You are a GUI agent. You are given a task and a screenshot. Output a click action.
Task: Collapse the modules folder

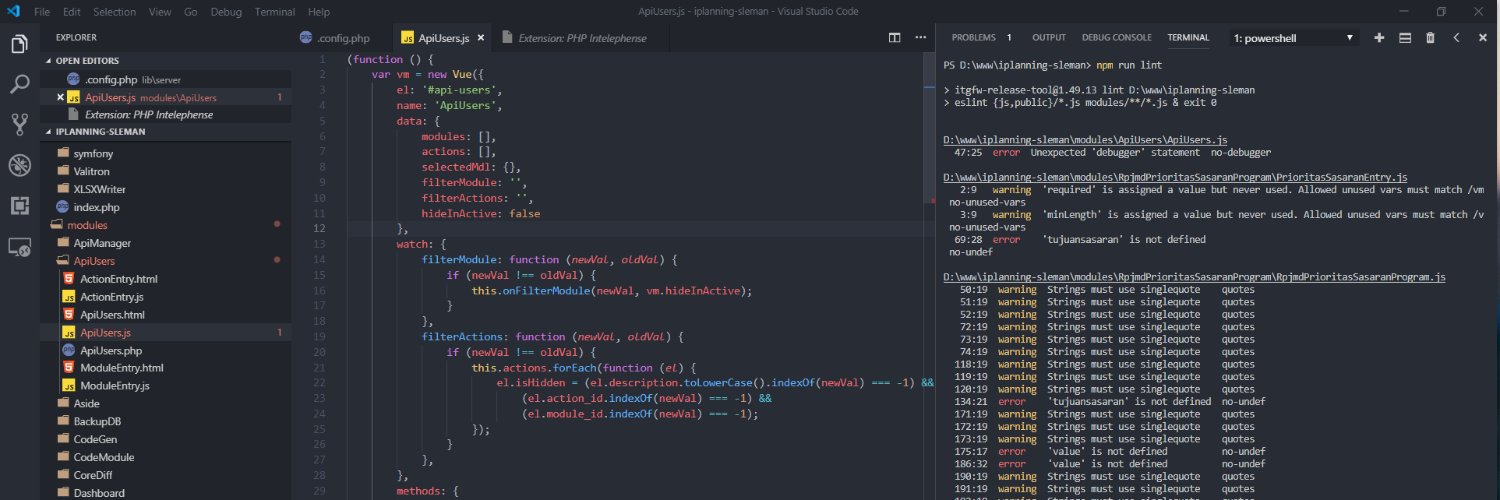point(87,225)
